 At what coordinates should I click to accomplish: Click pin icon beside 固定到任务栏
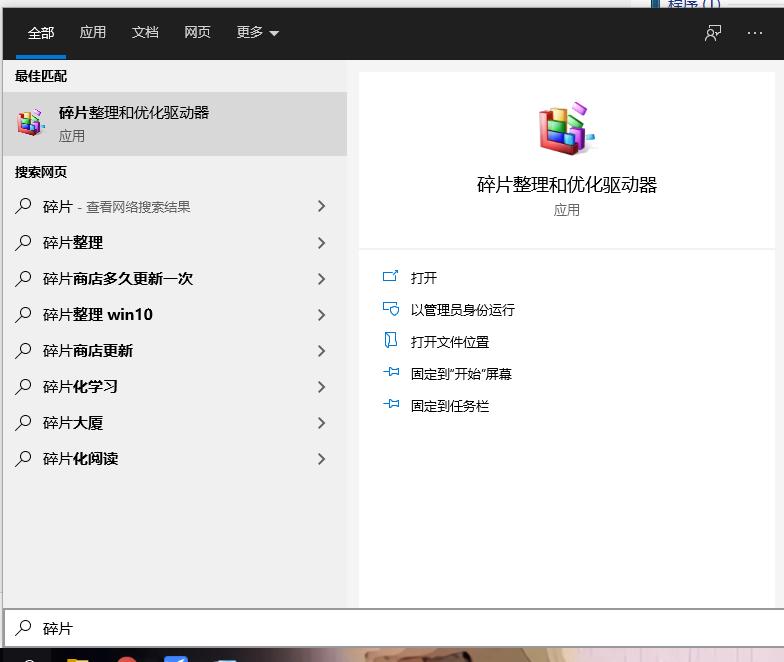pyautogui.click(x=391, y=404)
